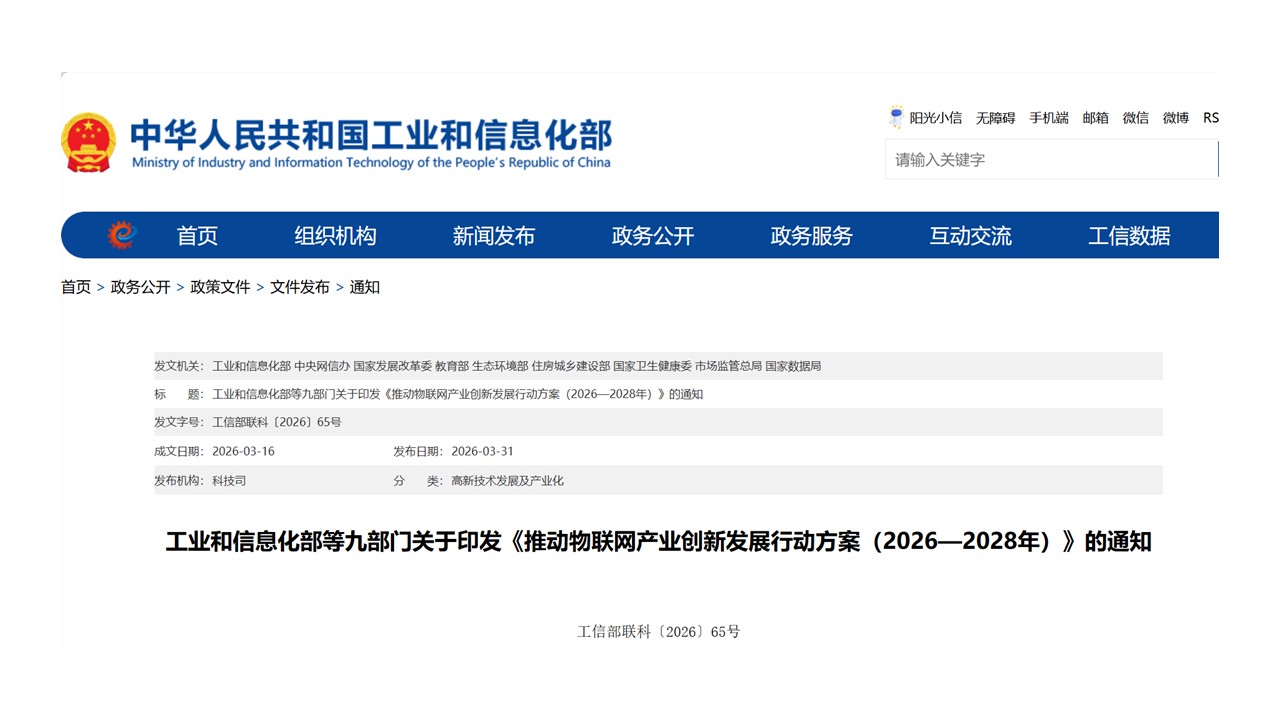Click the gear icon in navigation bar
Viewport: 1280px width, 720px height.
(x=121, y=236)
